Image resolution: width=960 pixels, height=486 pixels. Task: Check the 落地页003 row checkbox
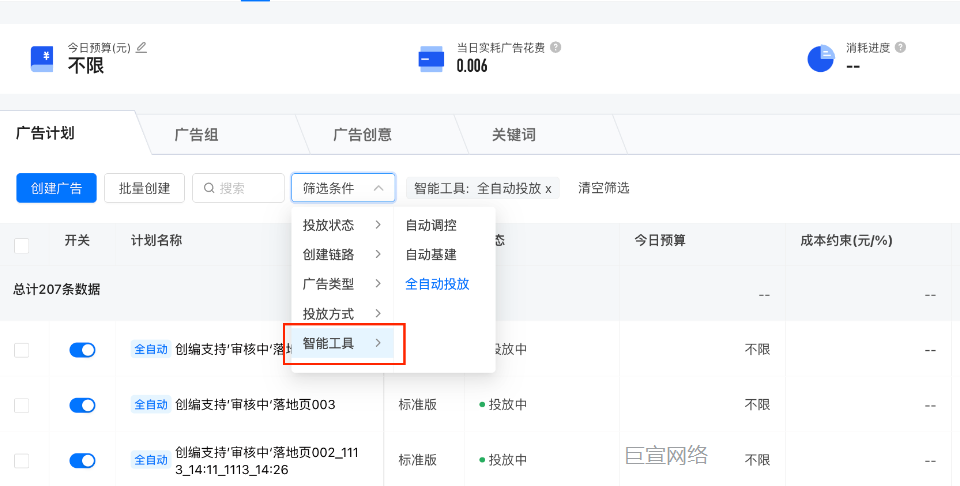21,405
